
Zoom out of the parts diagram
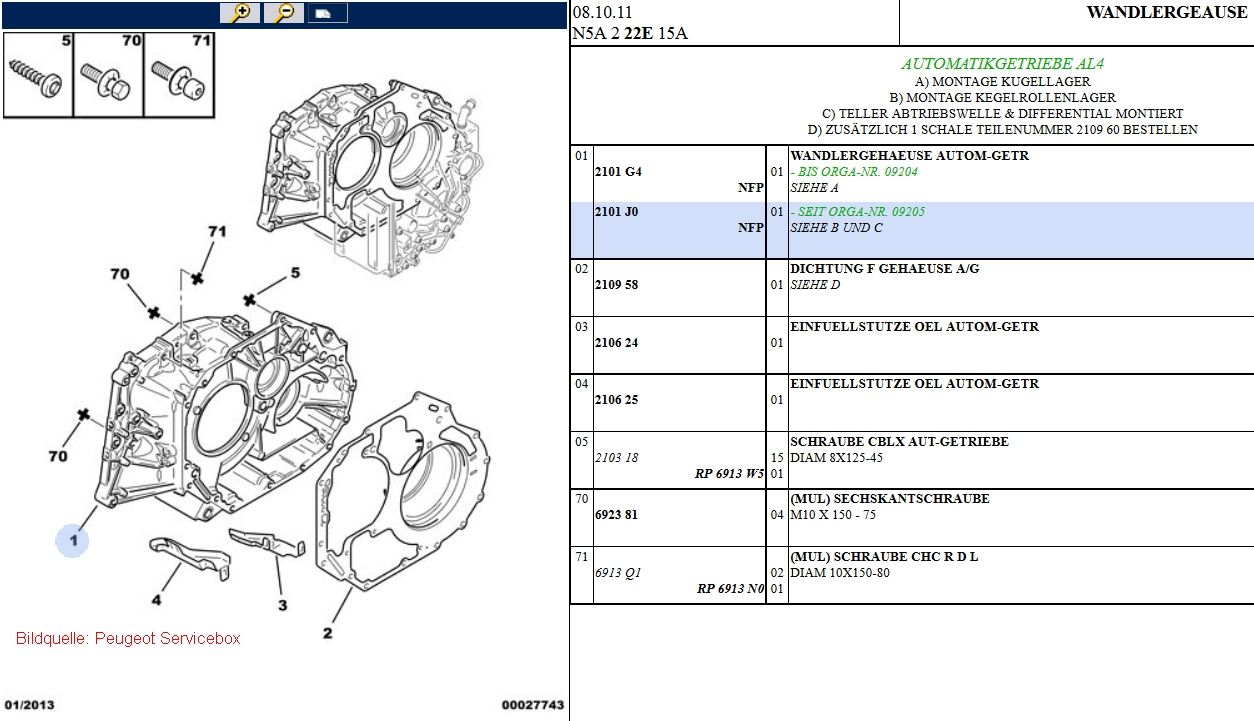pyautogui.click(x=284, y=13)
